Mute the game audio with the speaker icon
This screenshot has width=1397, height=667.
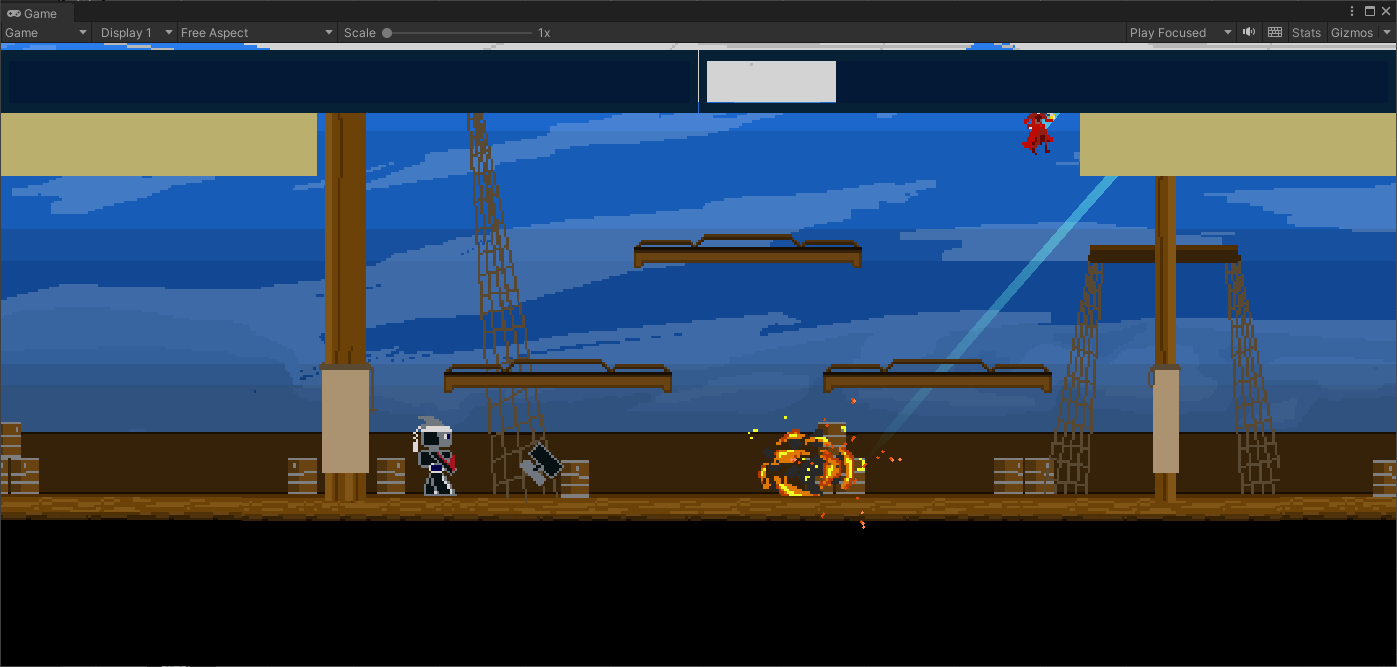tap(1249, 32)
